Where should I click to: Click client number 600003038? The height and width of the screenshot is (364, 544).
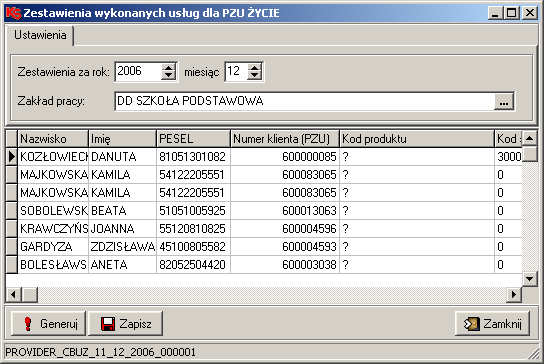285,265
